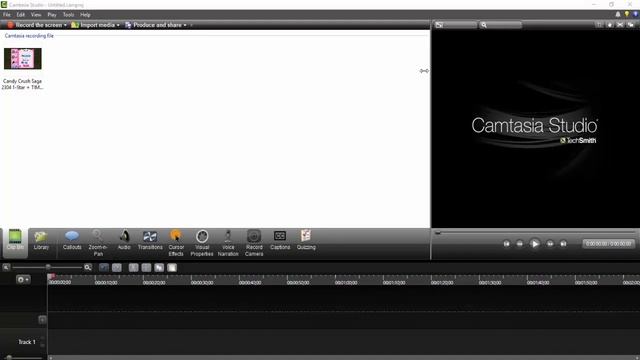The width and height of the screenshot is (640, 360).
Task: Click Record the screen button
Action: click(x=34, y=25)
